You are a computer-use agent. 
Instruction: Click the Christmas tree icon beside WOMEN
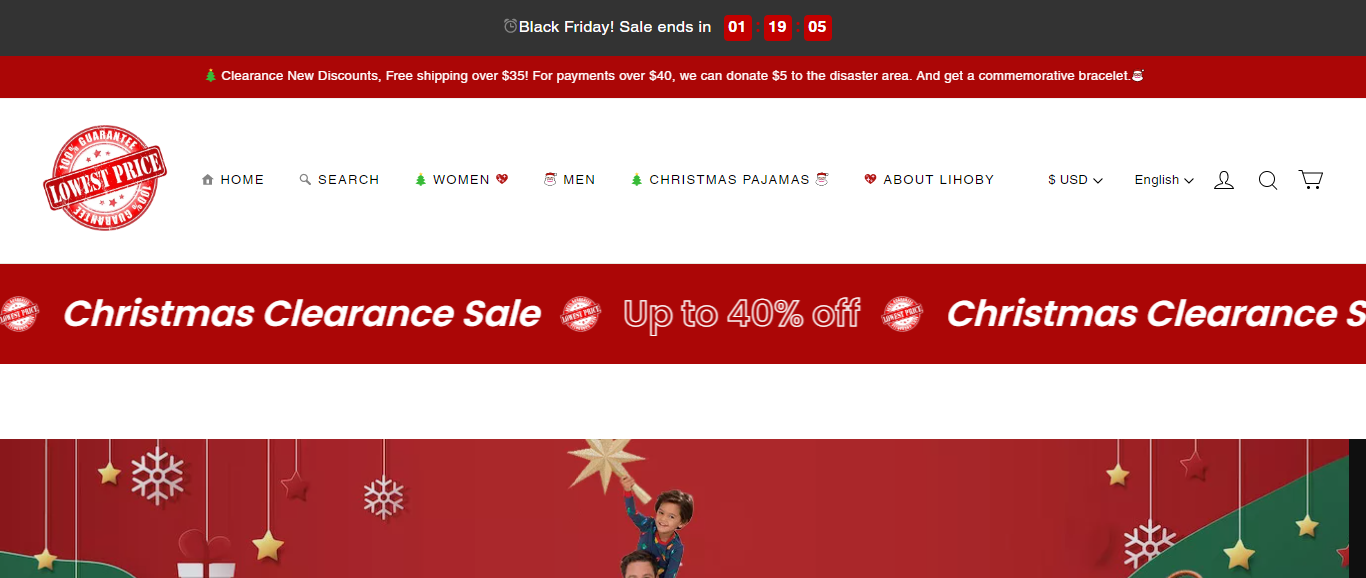tap(421, 180)
